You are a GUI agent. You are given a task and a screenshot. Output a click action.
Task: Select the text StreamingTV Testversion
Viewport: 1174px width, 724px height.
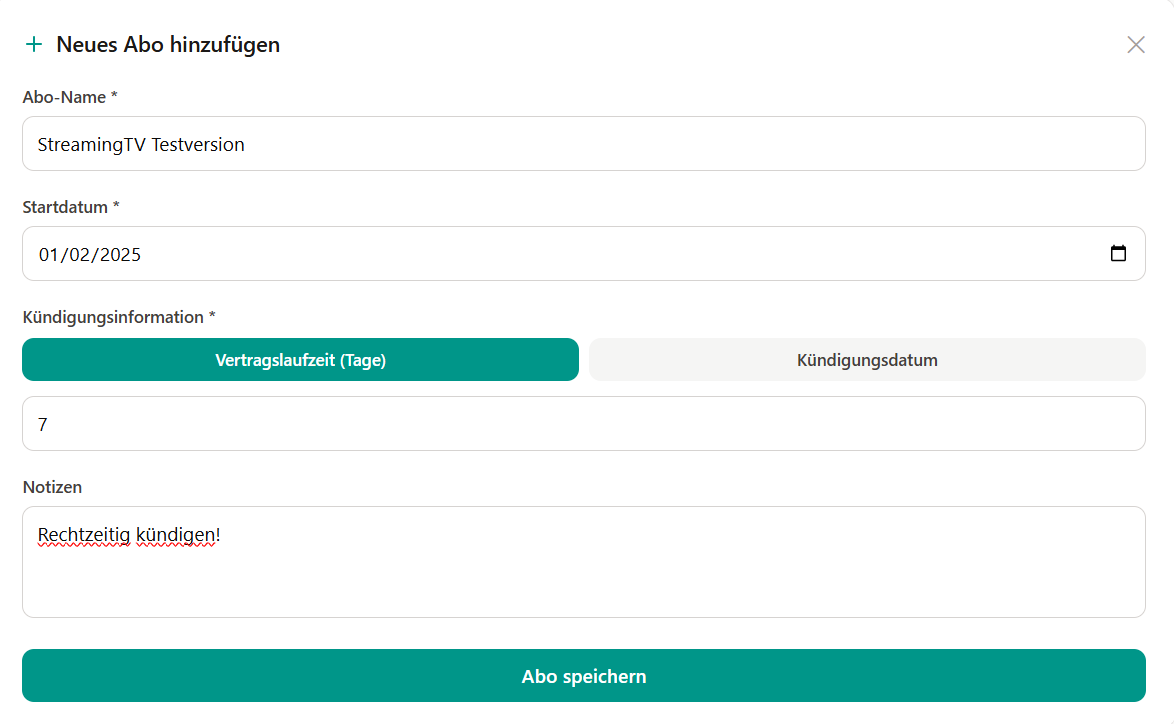click(140, 143)
